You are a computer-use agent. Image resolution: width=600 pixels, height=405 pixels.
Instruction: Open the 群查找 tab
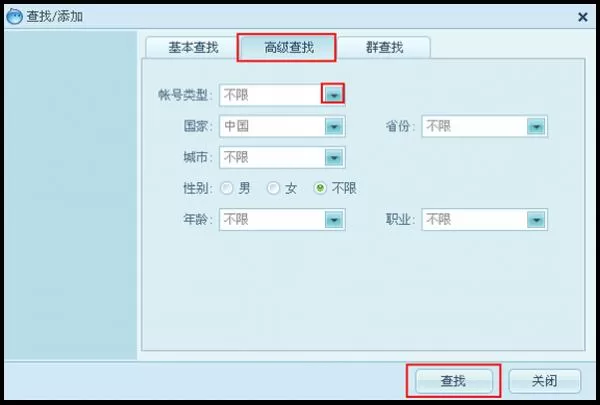point(384,47)
